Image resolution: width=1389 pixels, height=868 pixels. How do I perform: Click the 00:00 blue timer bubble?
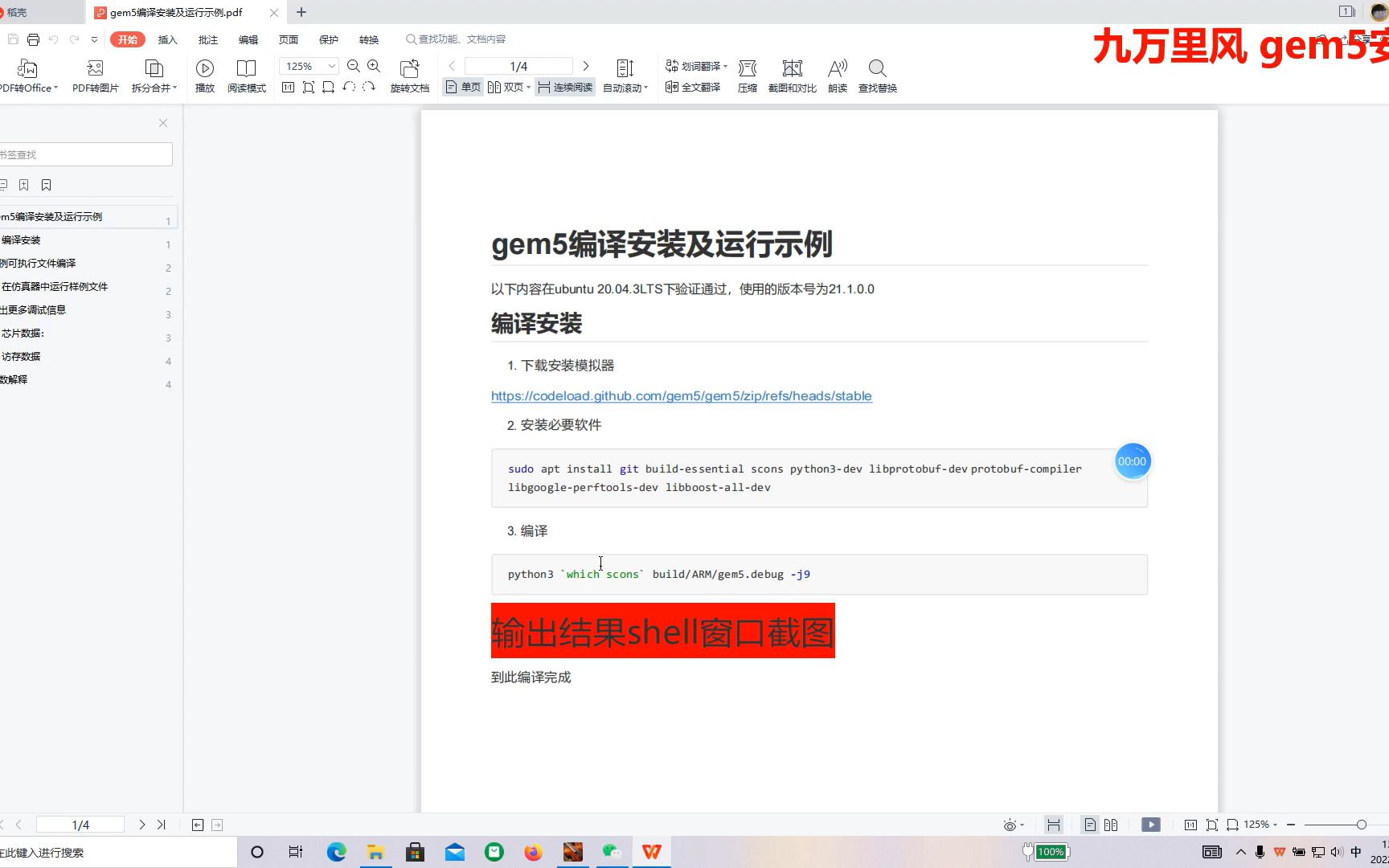pyautogui.click(x=1132, y=461)
